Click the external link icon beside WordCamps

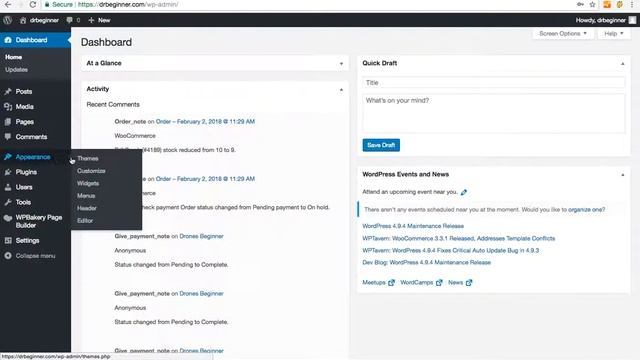[439, 282]
